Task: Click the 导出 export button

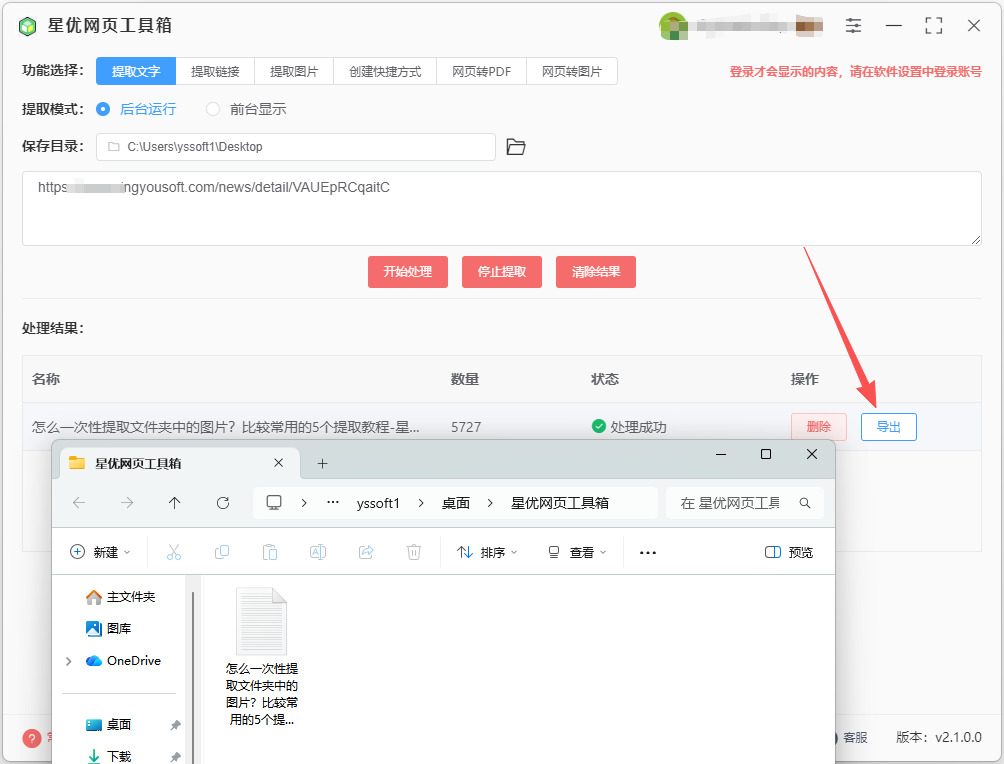Action: pos(888,427)
